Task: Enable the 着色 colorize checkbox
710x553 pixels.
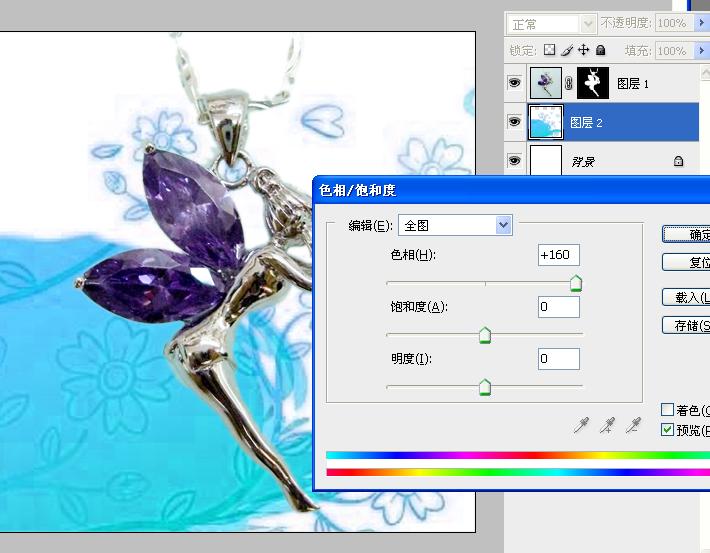Action: pos(667,409)
